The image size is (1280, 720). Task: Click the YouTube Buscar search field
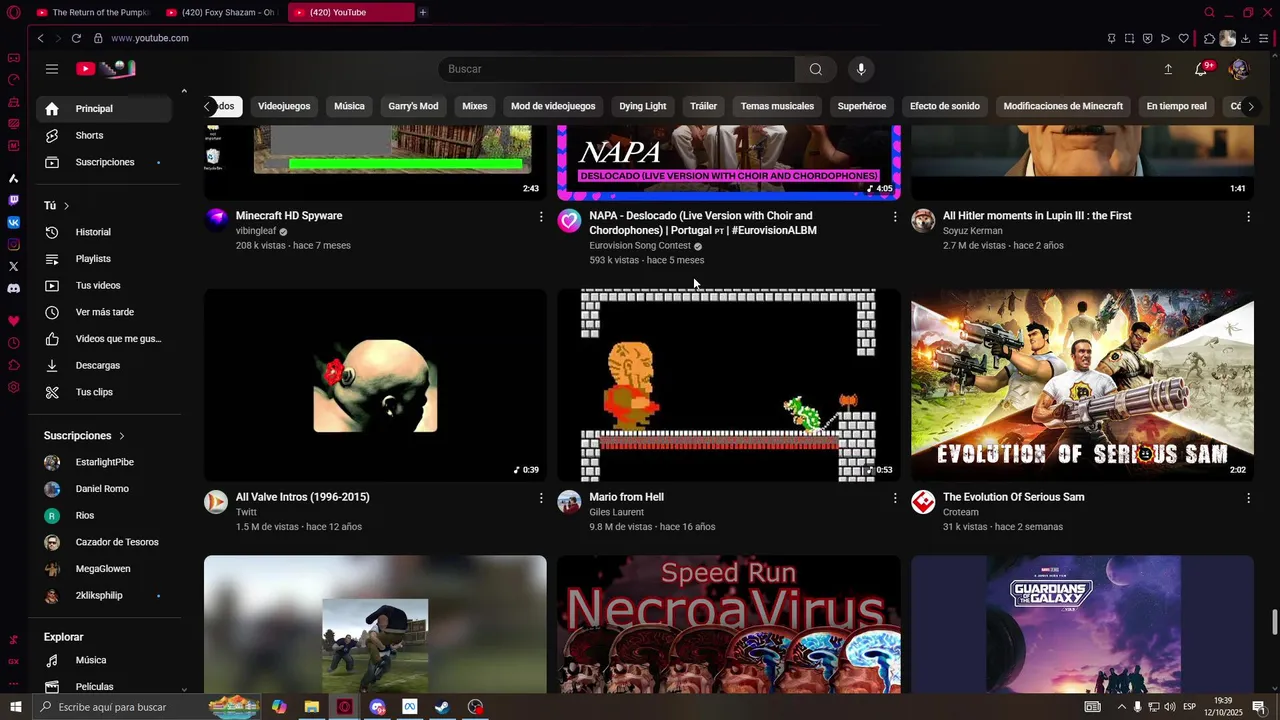[617, 69]
